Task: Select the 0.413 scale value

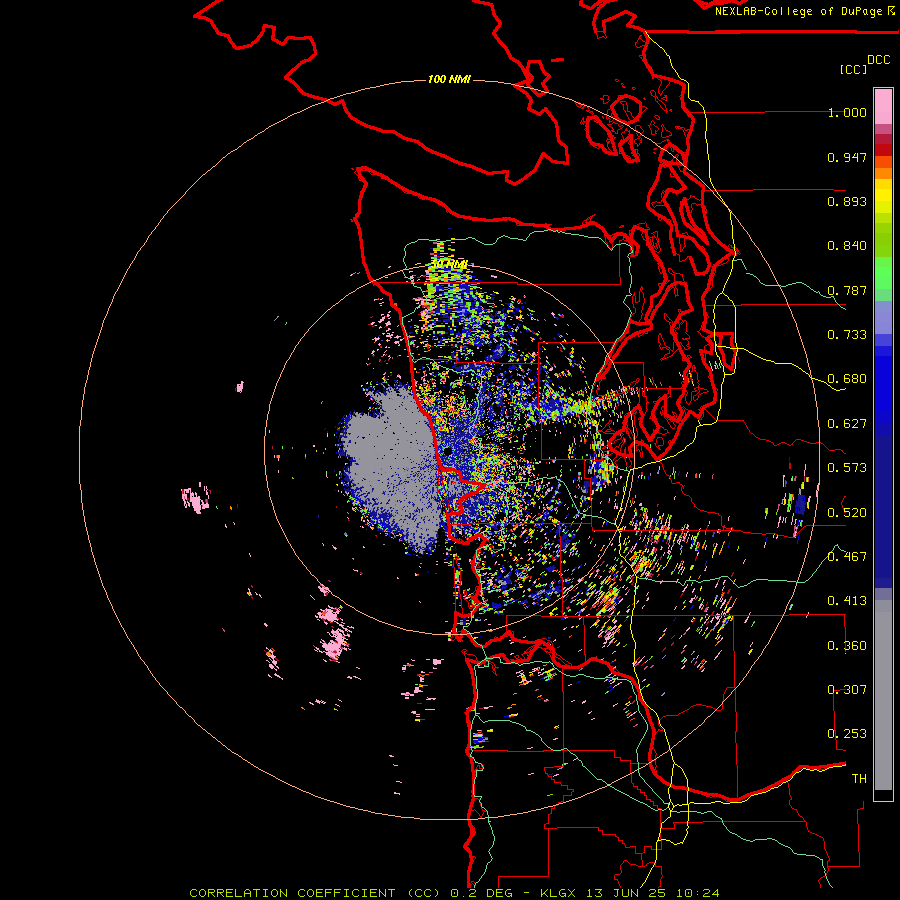Action: coord(847,601)
